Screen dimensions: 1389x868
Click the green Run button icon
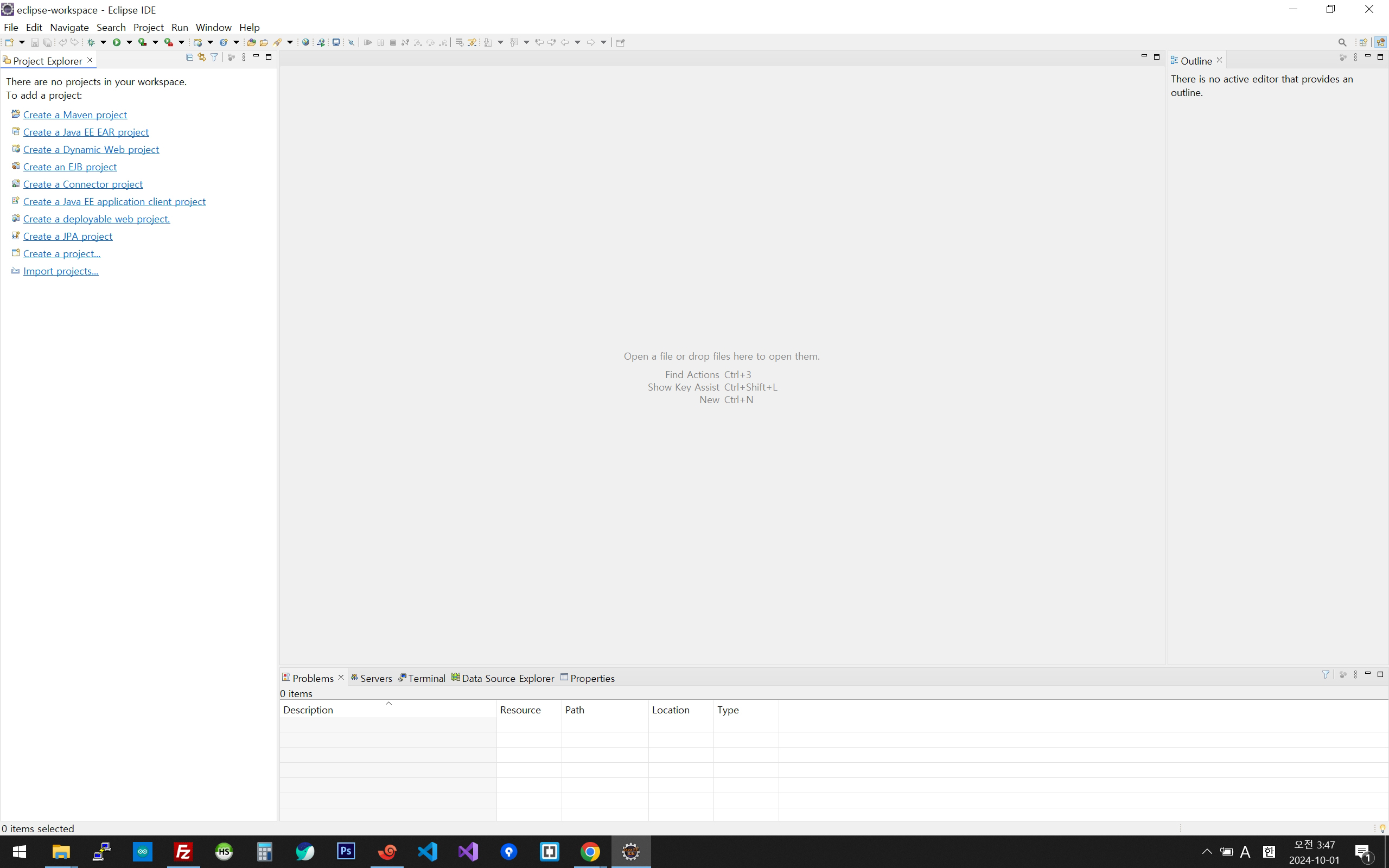coord(117,42)
